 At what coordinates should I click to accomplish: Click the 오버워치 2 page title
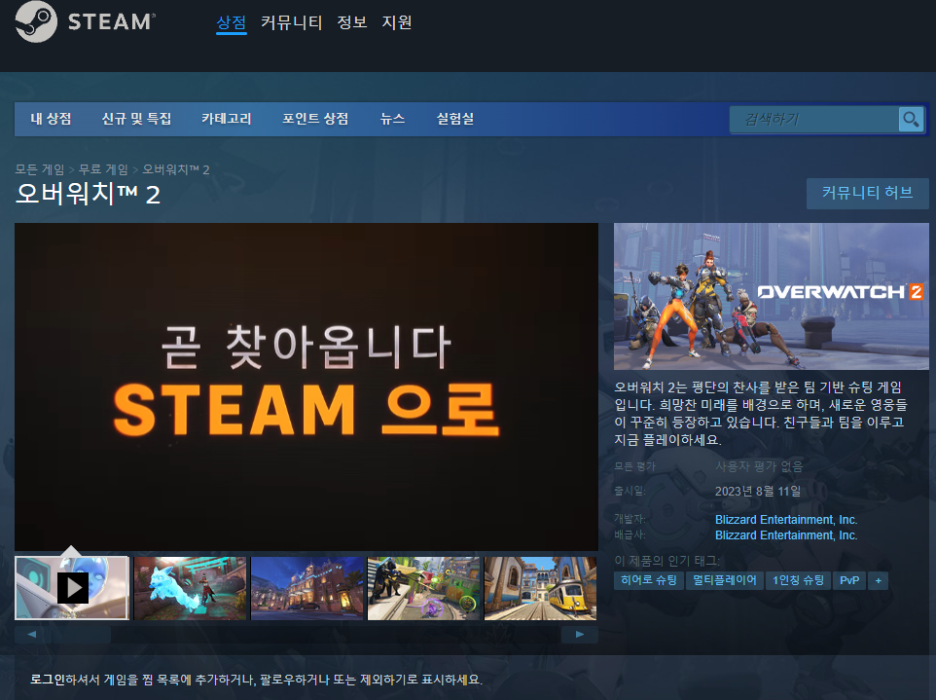pos(88,194)
